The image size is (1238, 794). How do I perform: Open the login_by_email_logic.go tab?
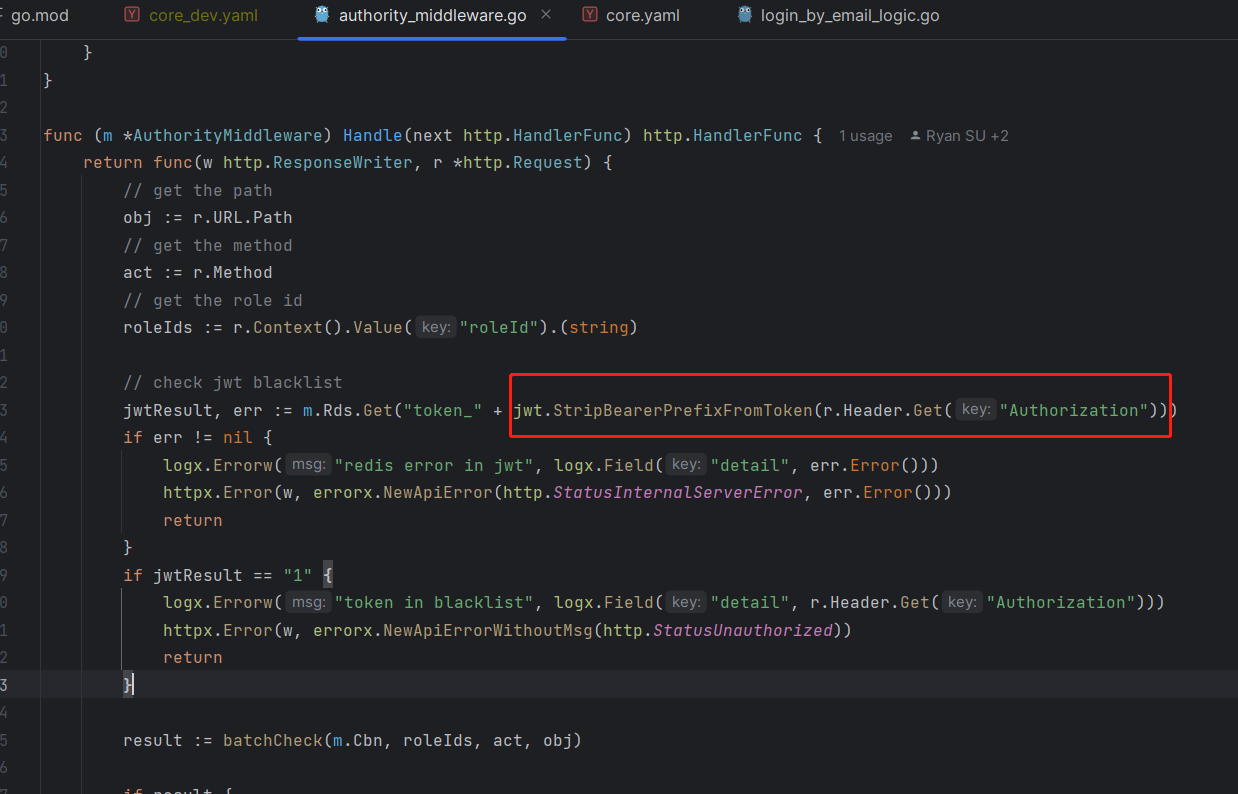pos(850,16)
